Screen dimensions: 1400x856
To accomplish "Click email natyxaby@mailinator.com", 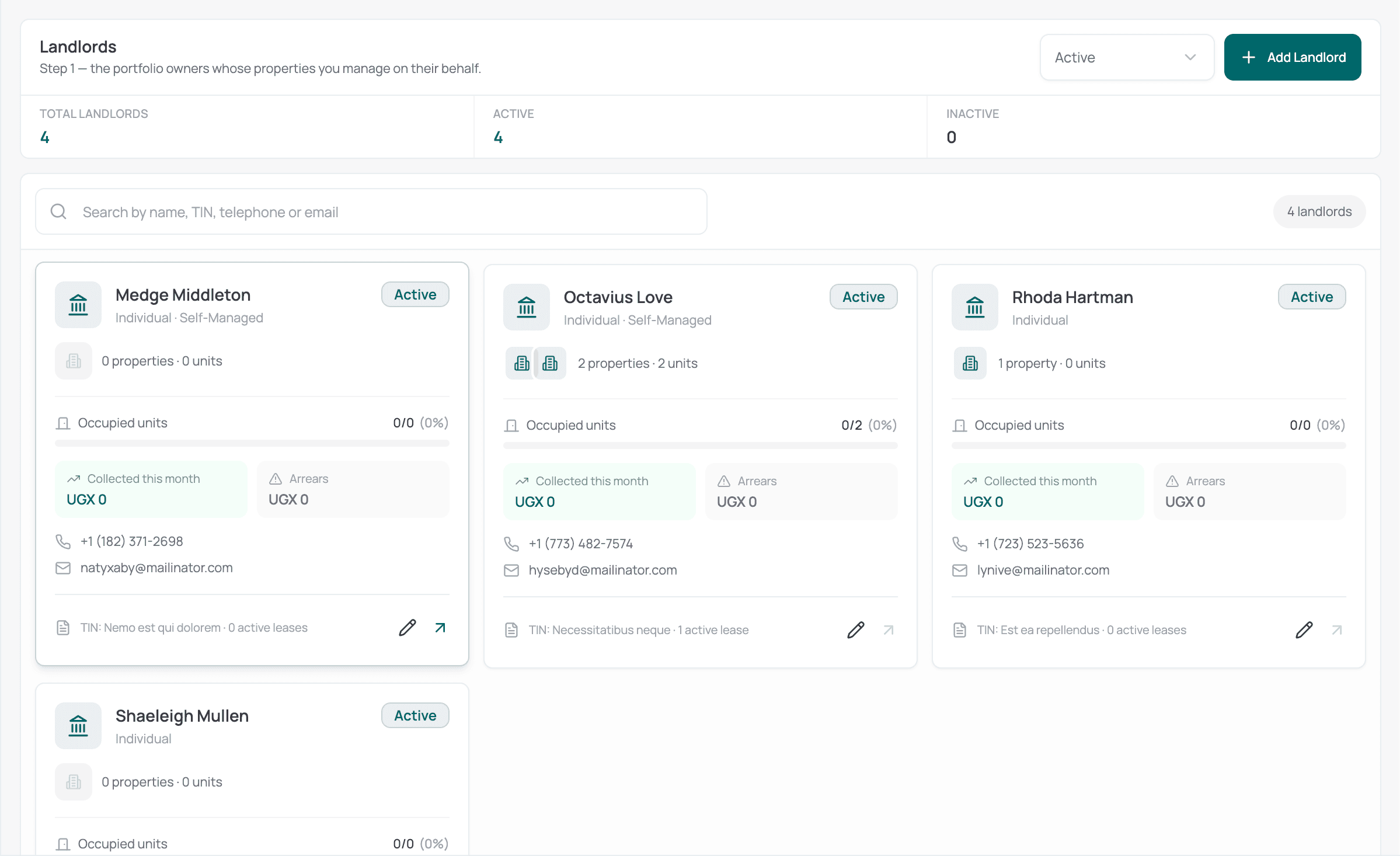I will tap(156, 568).
